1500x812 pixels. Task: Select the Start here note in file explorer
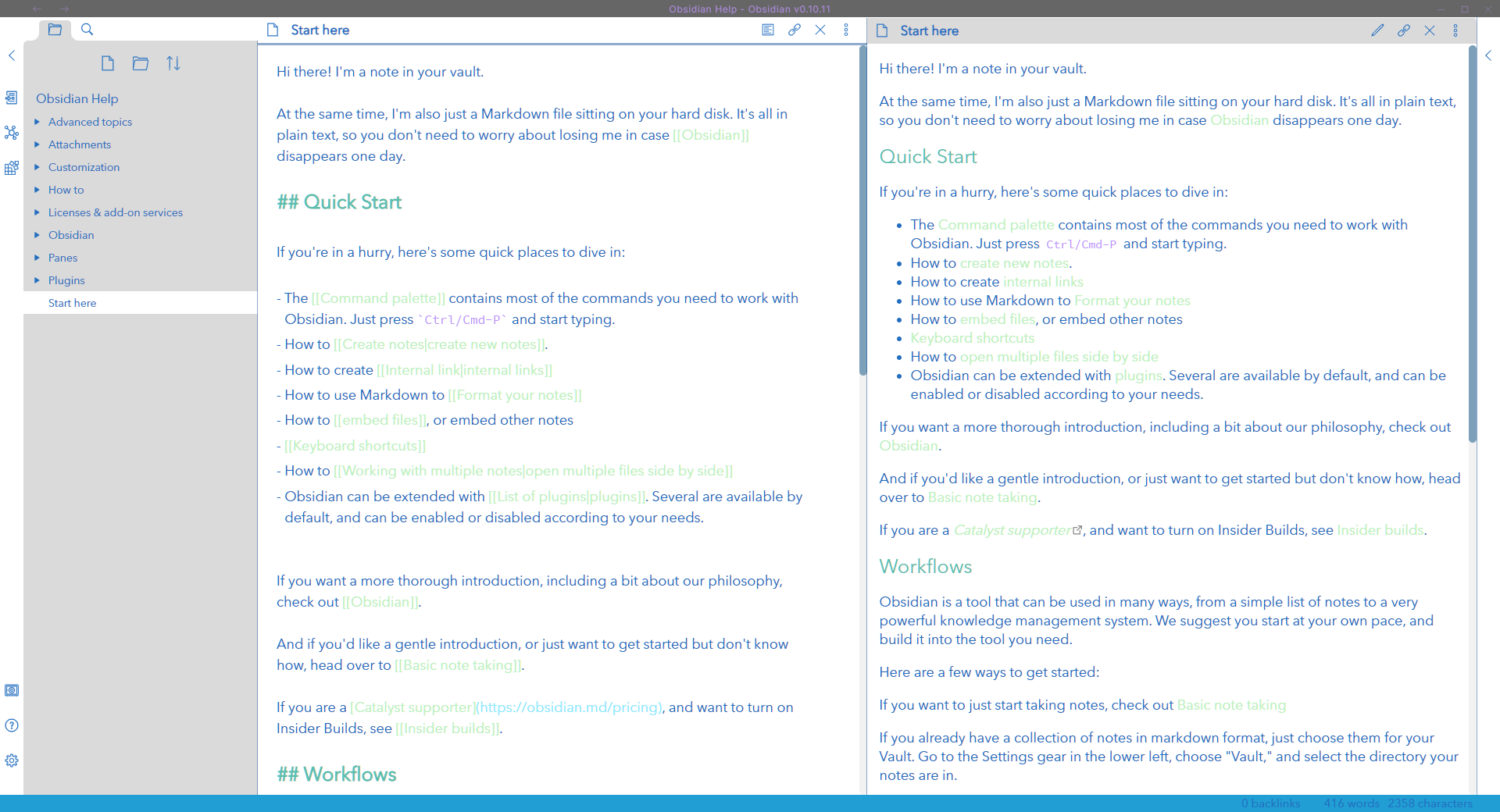140,303
